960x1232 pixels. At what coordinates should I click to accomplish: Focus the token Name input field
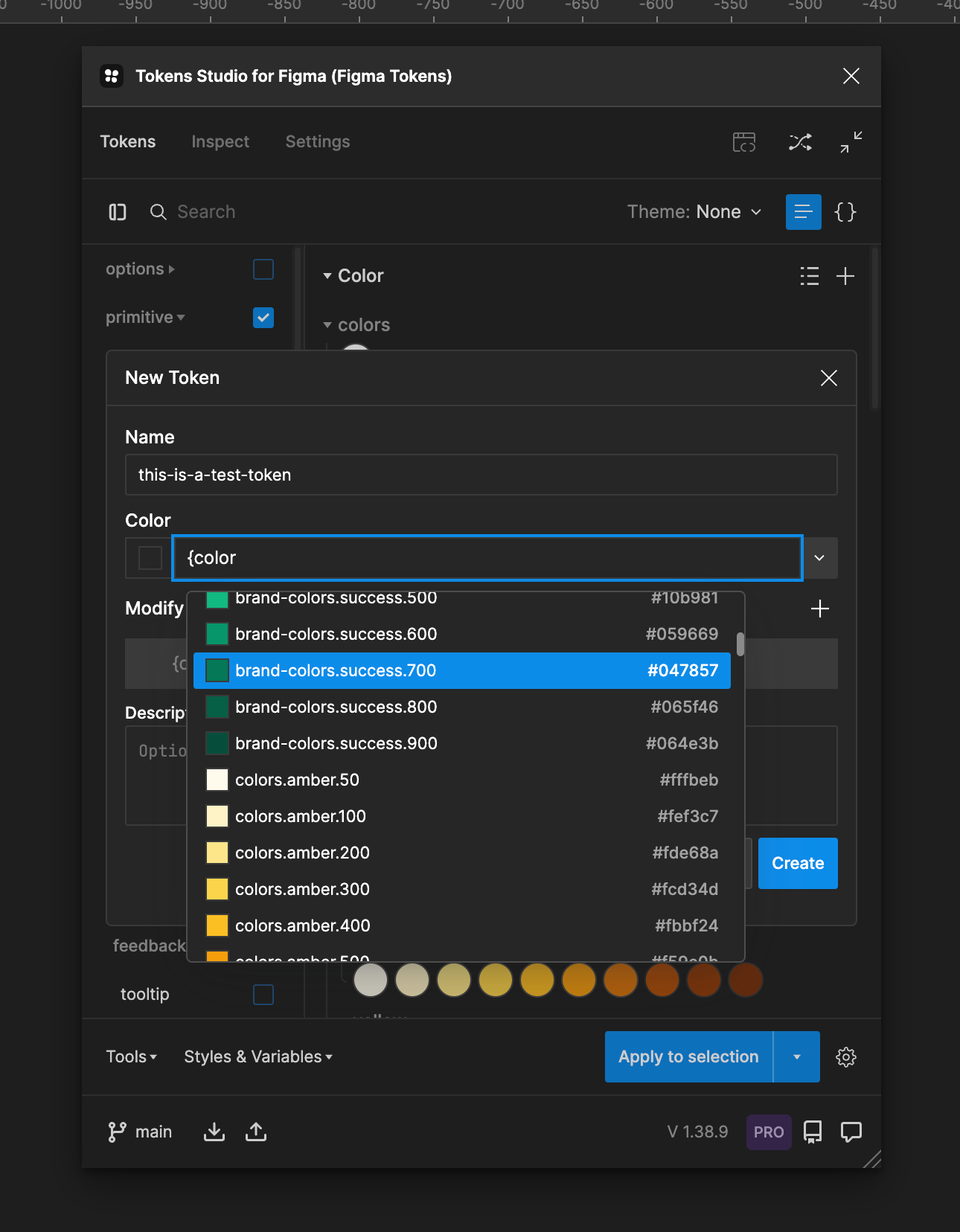click(481, 475)
